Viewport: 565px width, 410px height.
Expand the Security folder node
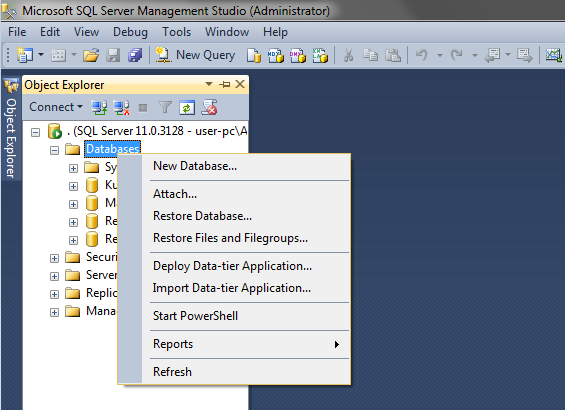[54, 258]
